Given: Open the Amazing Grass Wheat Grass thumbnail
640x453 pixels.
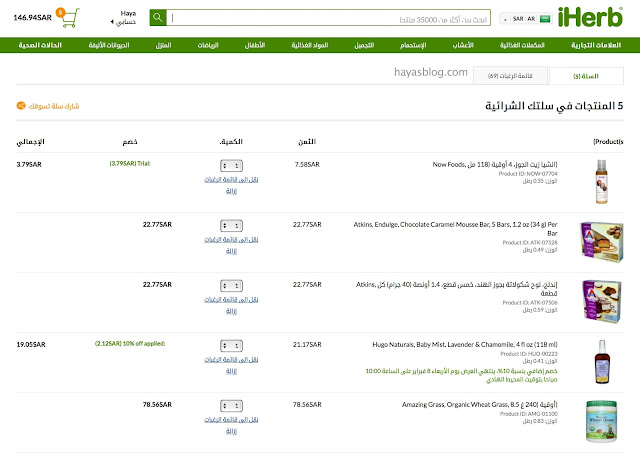Looking at the screenshot, I should (602, 422).
